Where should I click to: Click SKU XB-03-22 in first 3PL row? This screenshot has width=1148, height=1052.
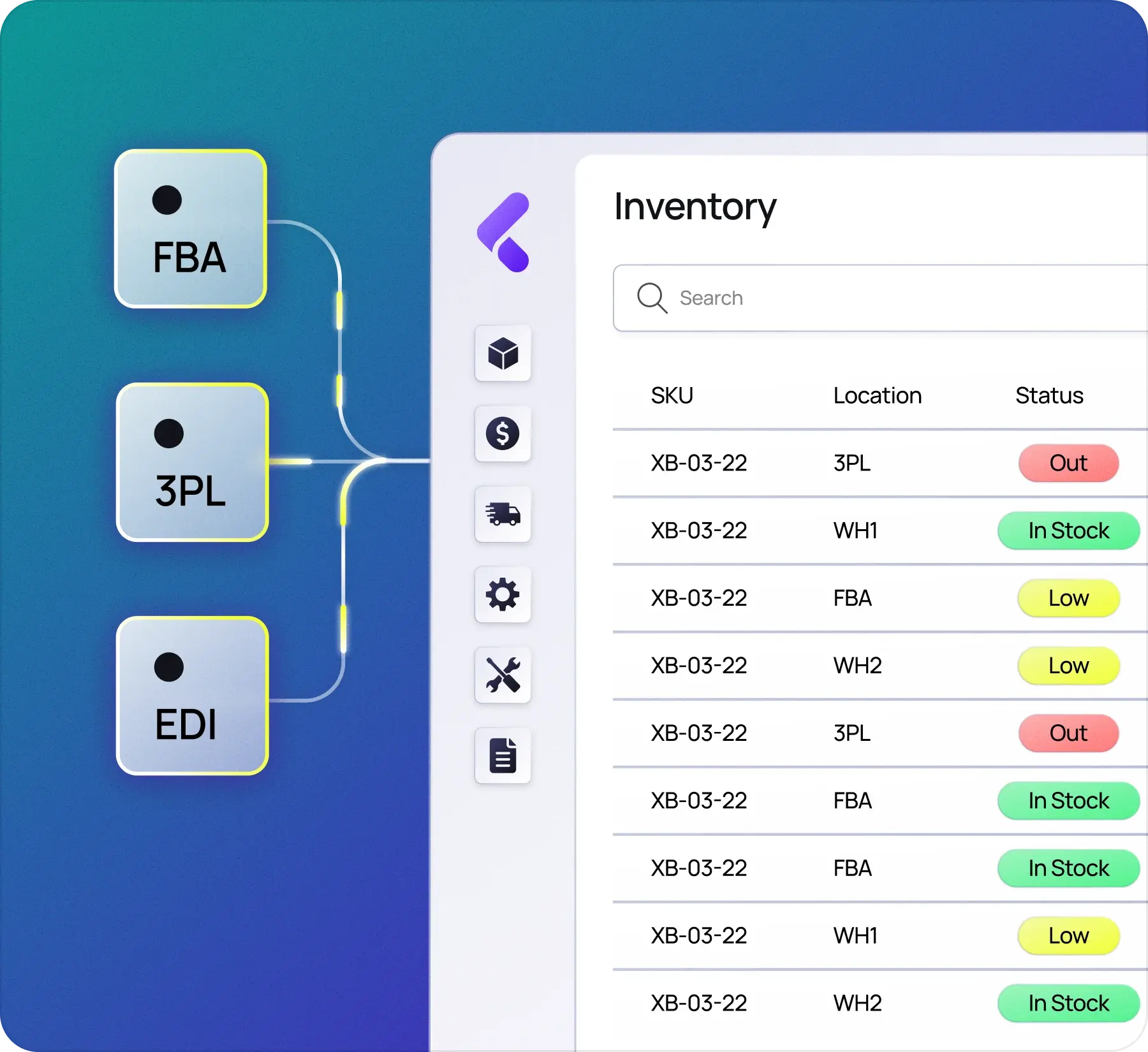point(698,463)
